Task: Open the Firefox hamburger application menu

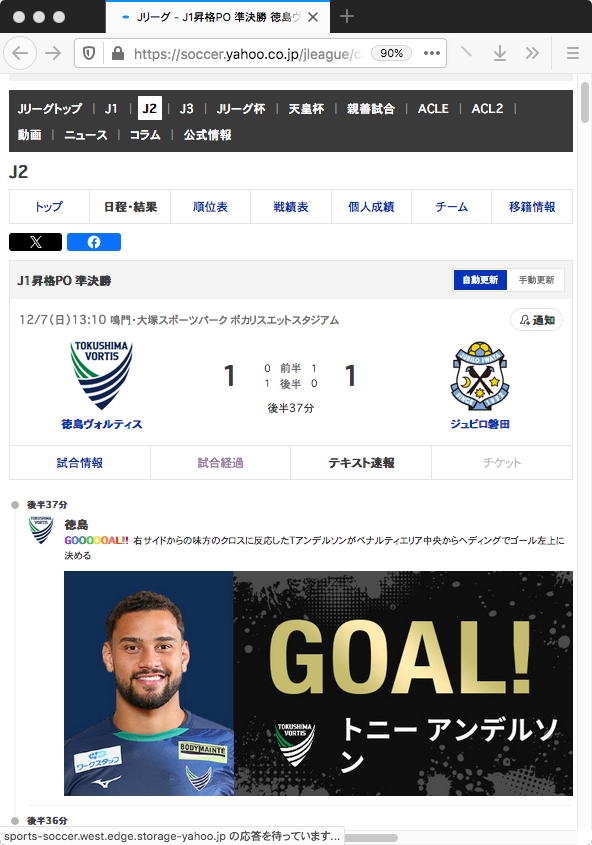Action: pyautogui.click(x=573, y=53)
